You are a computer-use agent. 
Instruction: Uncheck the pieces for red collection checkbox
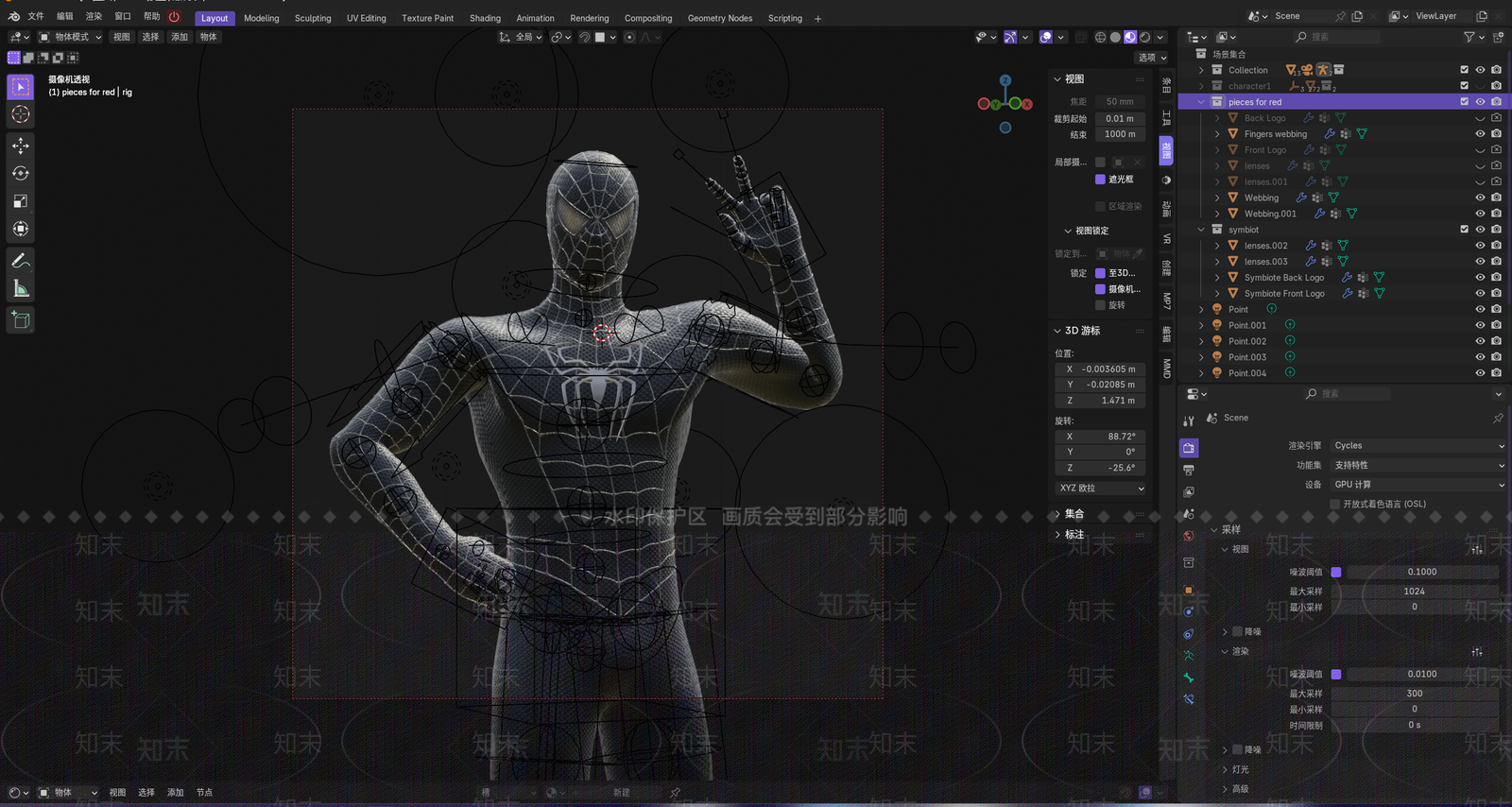coord(1464,102)
